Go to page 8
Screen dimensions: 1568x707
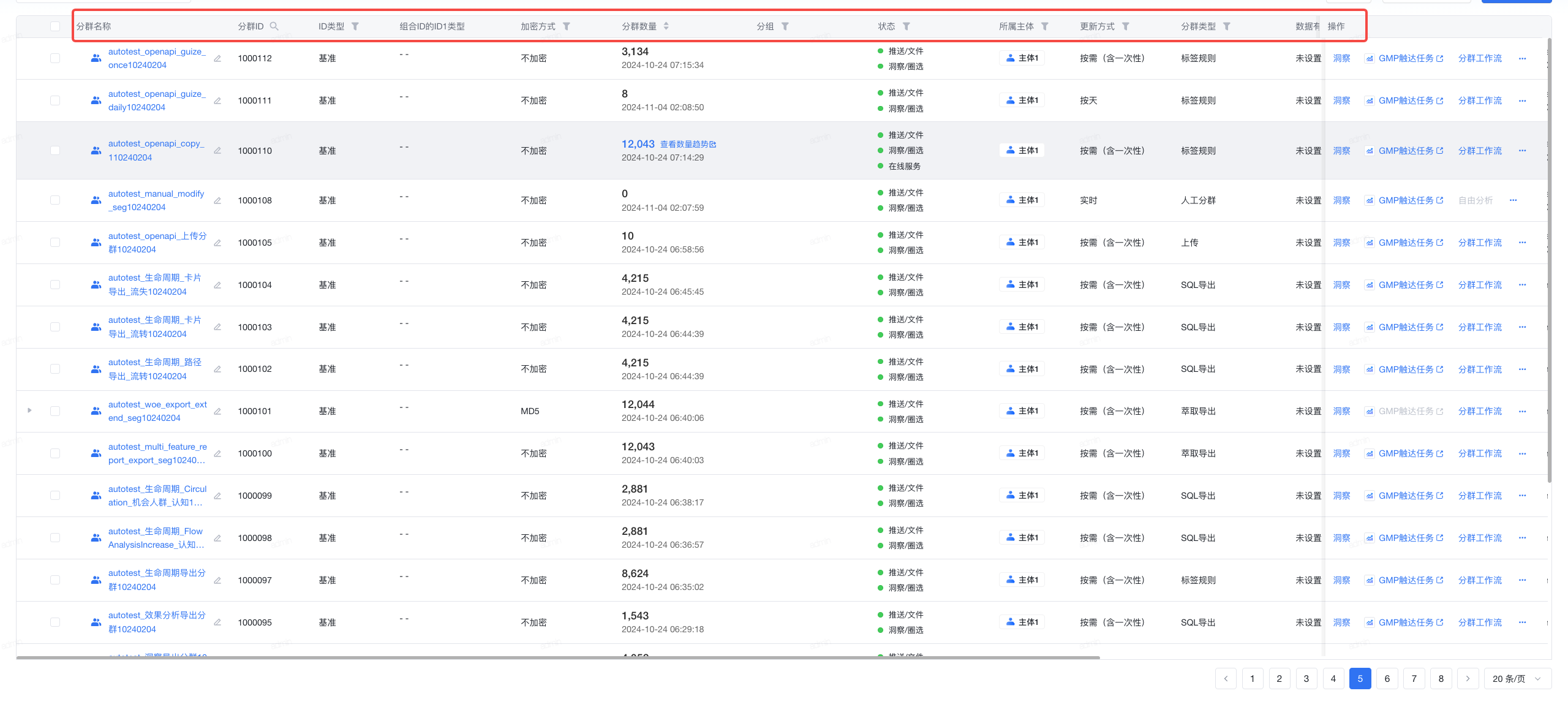pyautogui.click(x=1441, y=679)
